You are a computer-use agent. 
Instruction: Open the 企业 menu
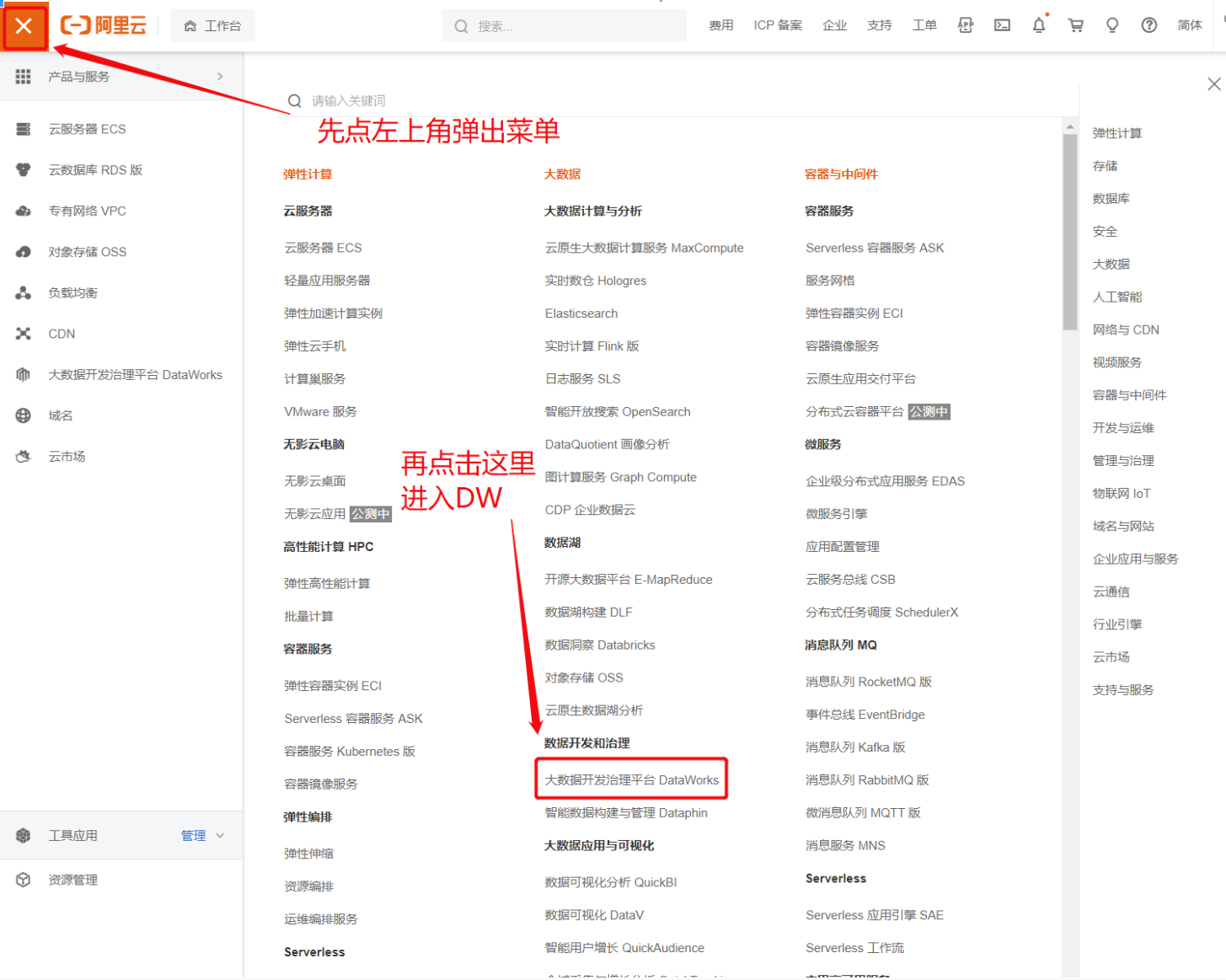[x=834, y=25]
